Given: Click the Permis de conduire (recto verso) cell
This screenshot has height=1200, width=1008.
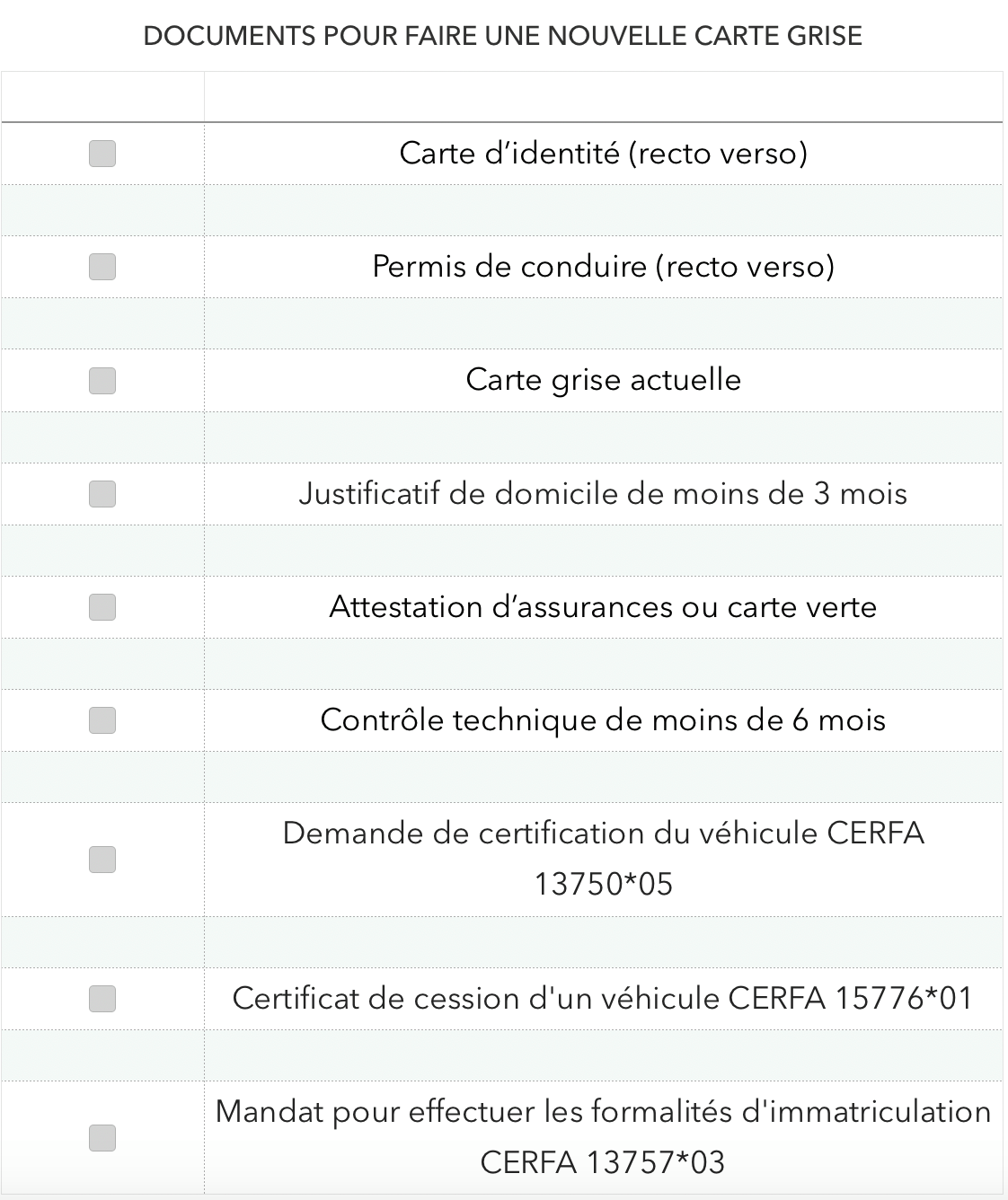Looking at the screenshot, I should (x=604, y=267).
